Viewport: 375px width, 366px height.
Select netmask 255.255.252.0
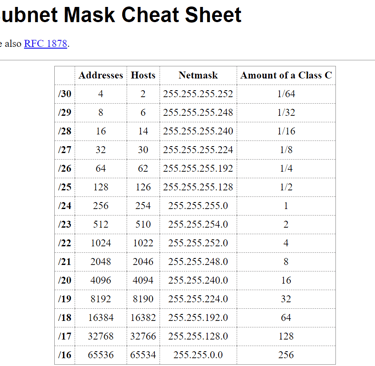(x=198, y=243)
